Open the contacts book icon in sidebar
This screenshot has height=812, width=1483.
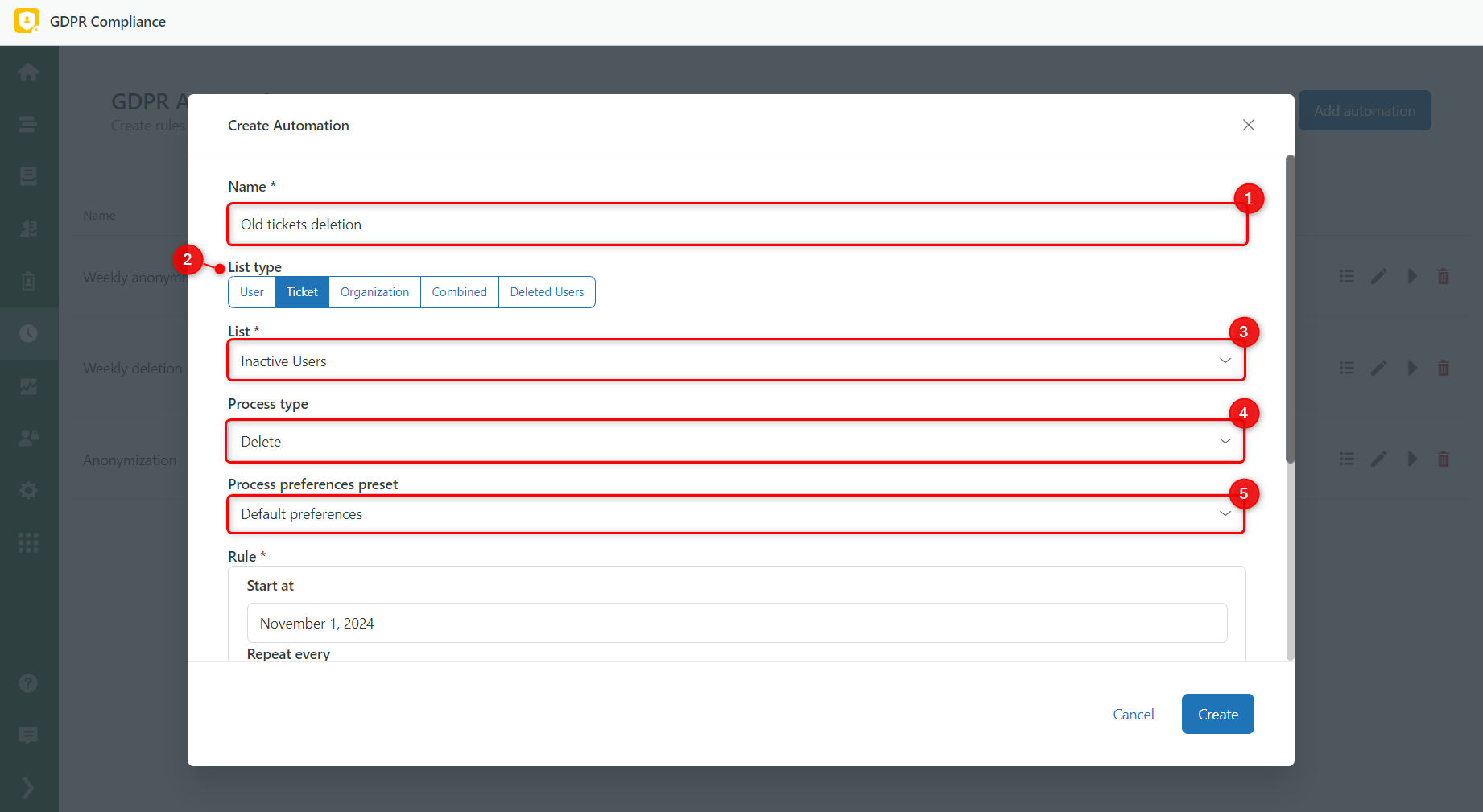[28, 229]
